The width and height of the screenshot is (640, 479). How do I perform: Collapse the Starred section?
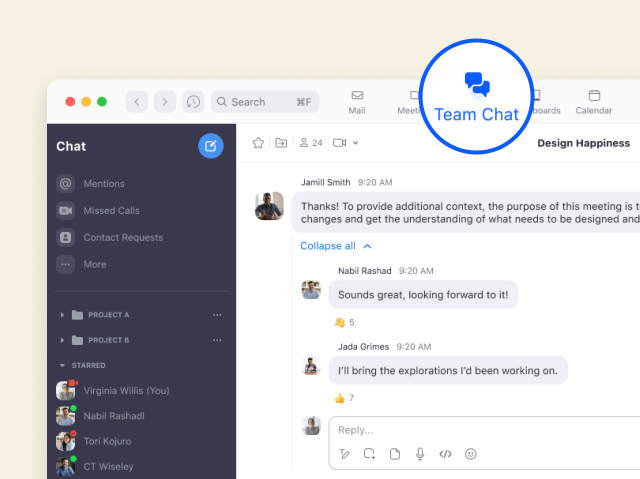62,366
